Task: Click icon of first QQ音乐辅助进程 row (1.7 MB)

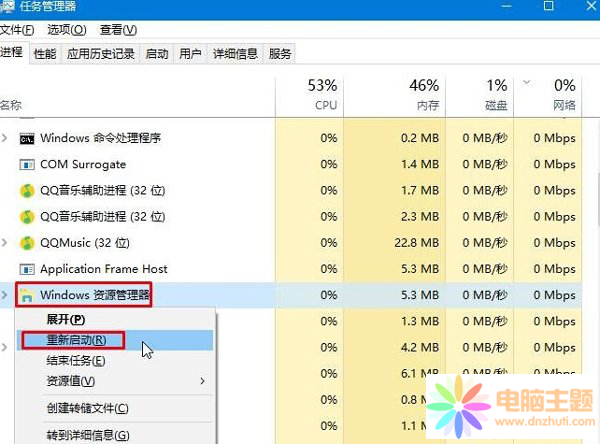Action: tap(27, 191)
